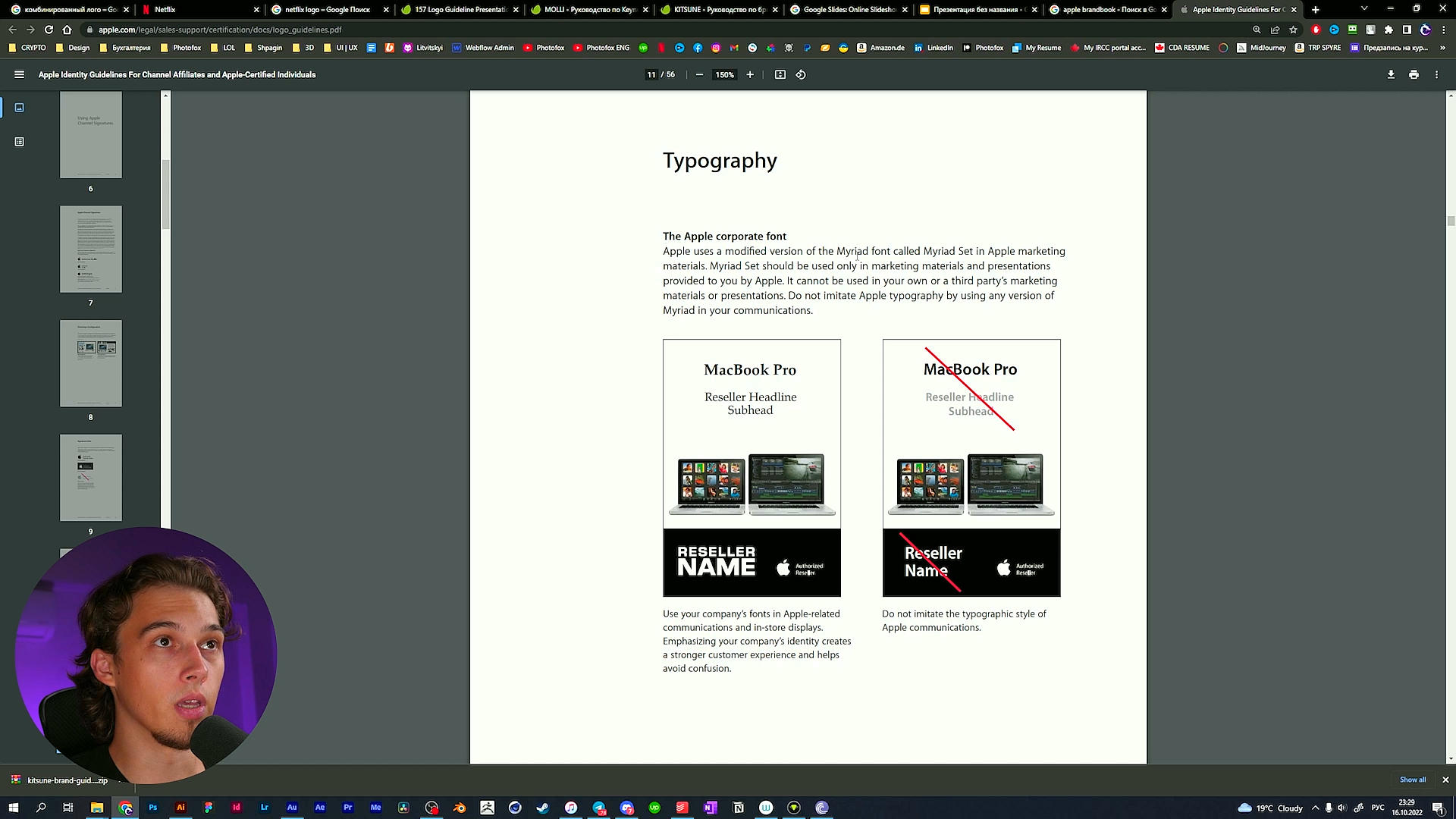Edit the 150% zoom level field
This screenshot has height=819, width=1456.
[724, 74]
